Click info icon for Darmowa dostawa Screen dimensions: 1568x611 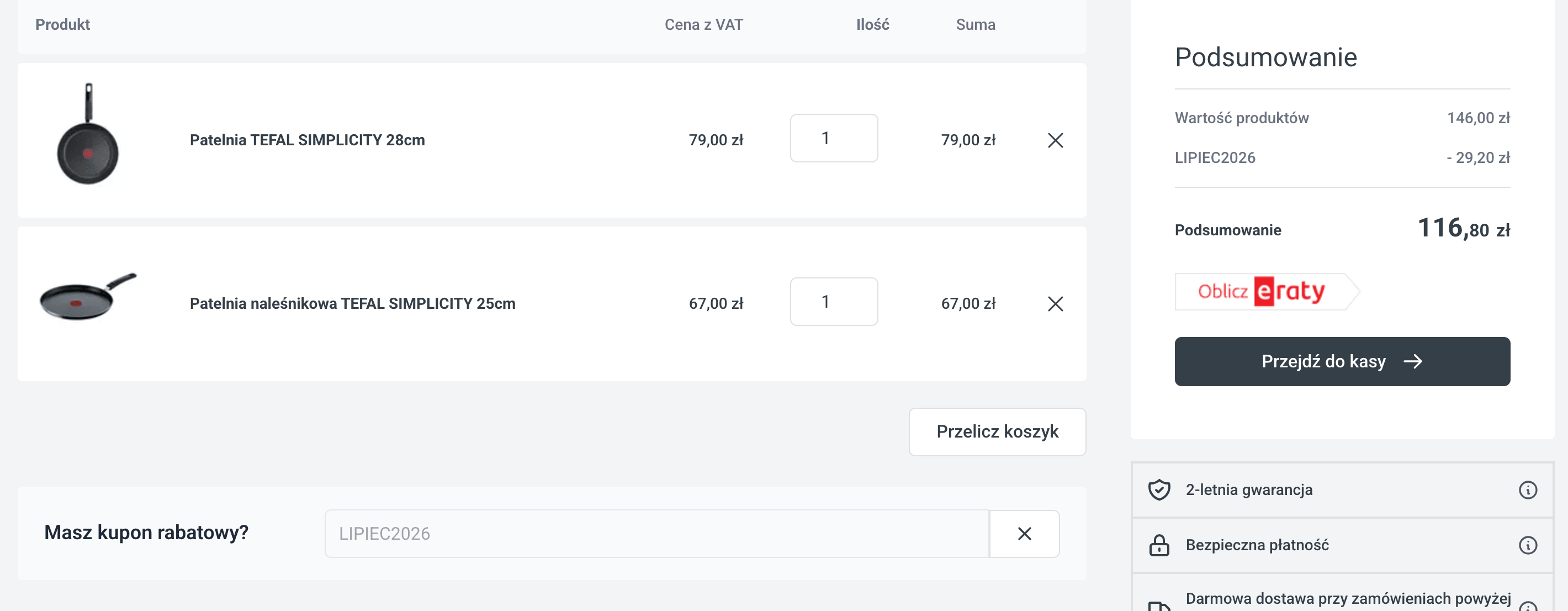(1527, 606)
